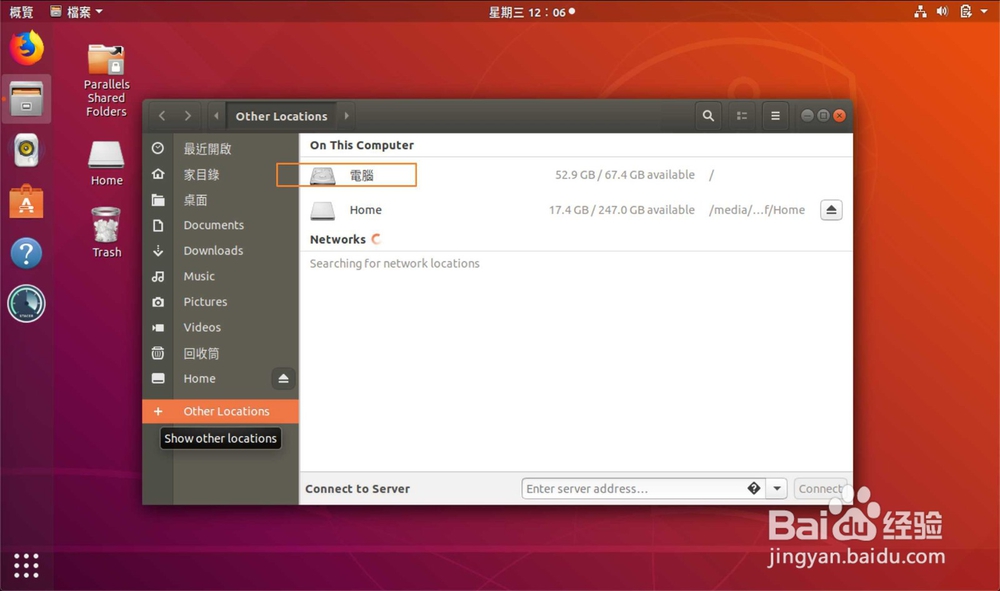Click 17.4 GB / 247.0 GB available text
This screenshot has height=591, width=1000.
[x=622, y=210]
